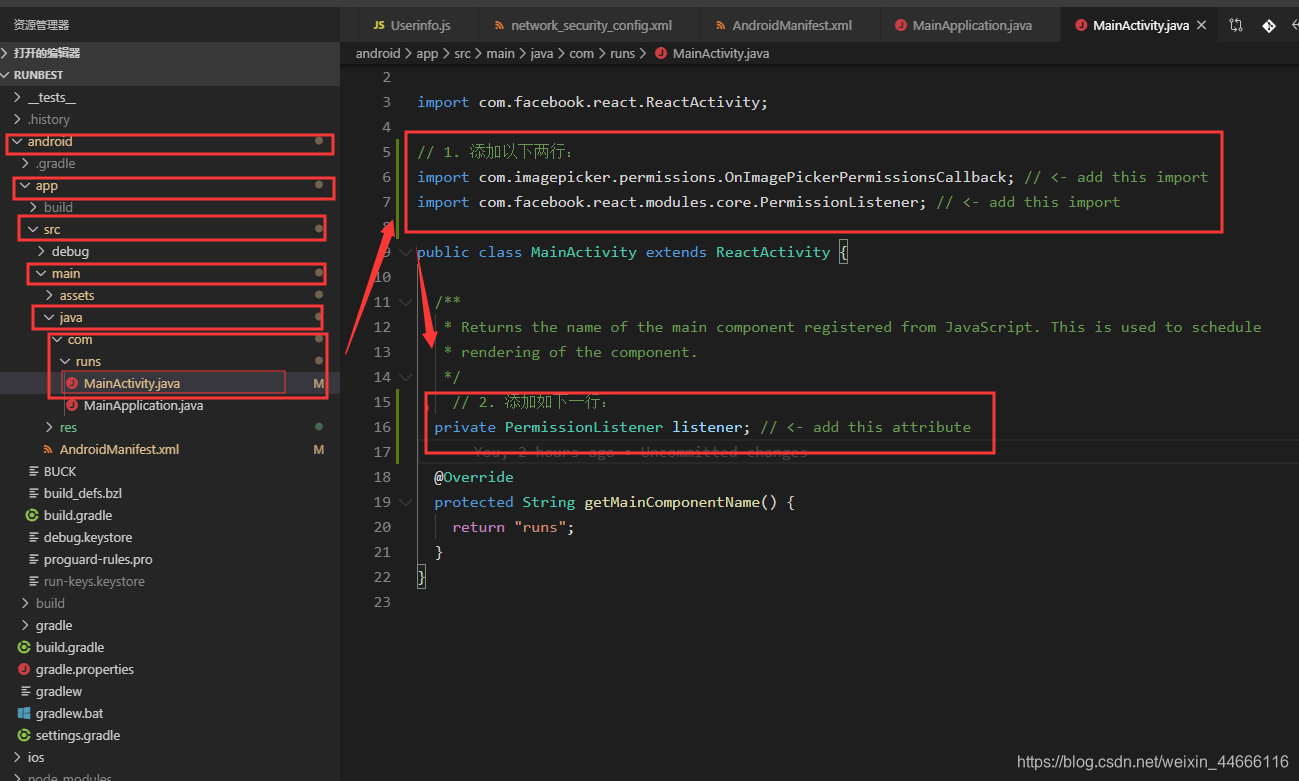Click the diamond git icon in editor toolbar
The width and height of the screenshot is (1299, 781).
[1269, 25]
